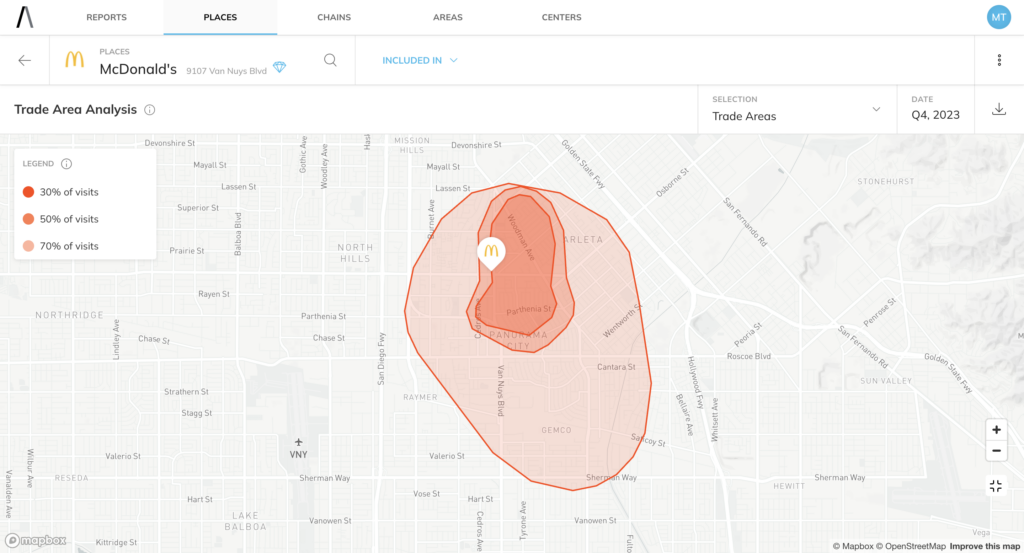The image size is (1024, 553).
Task: Open the MT user avatar menu
Action: [x=999, y=17]
